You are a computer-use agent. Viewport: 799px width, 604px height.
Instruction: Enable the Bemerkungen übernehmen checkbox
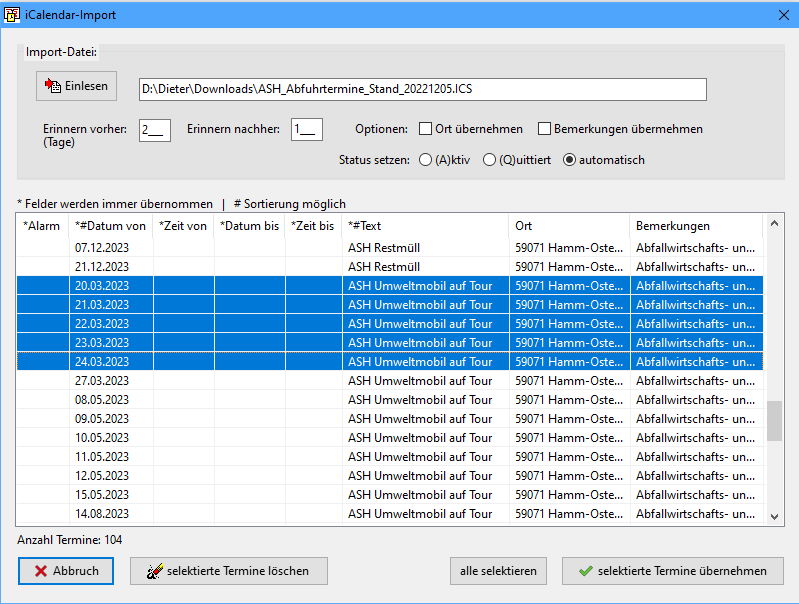(544, 129)
